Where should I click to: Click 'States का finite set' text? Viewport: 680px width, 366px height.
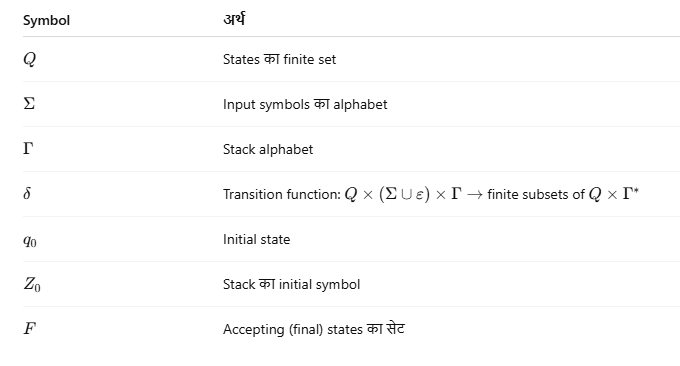pyautogui.click(x=279, y=59)
